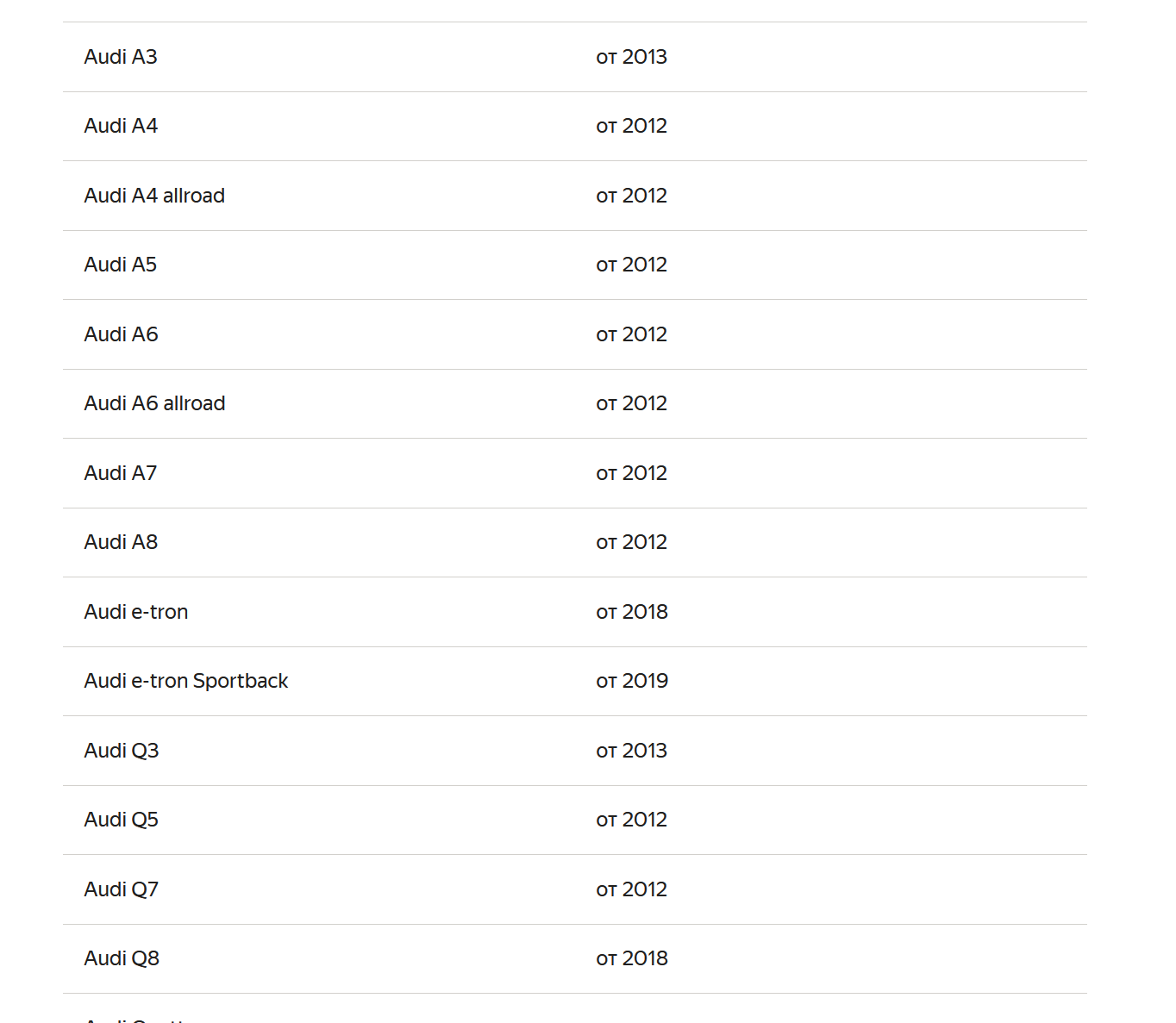
Task: Click 'от 2012' year next to Audi A8
Action: click(632, 542)
